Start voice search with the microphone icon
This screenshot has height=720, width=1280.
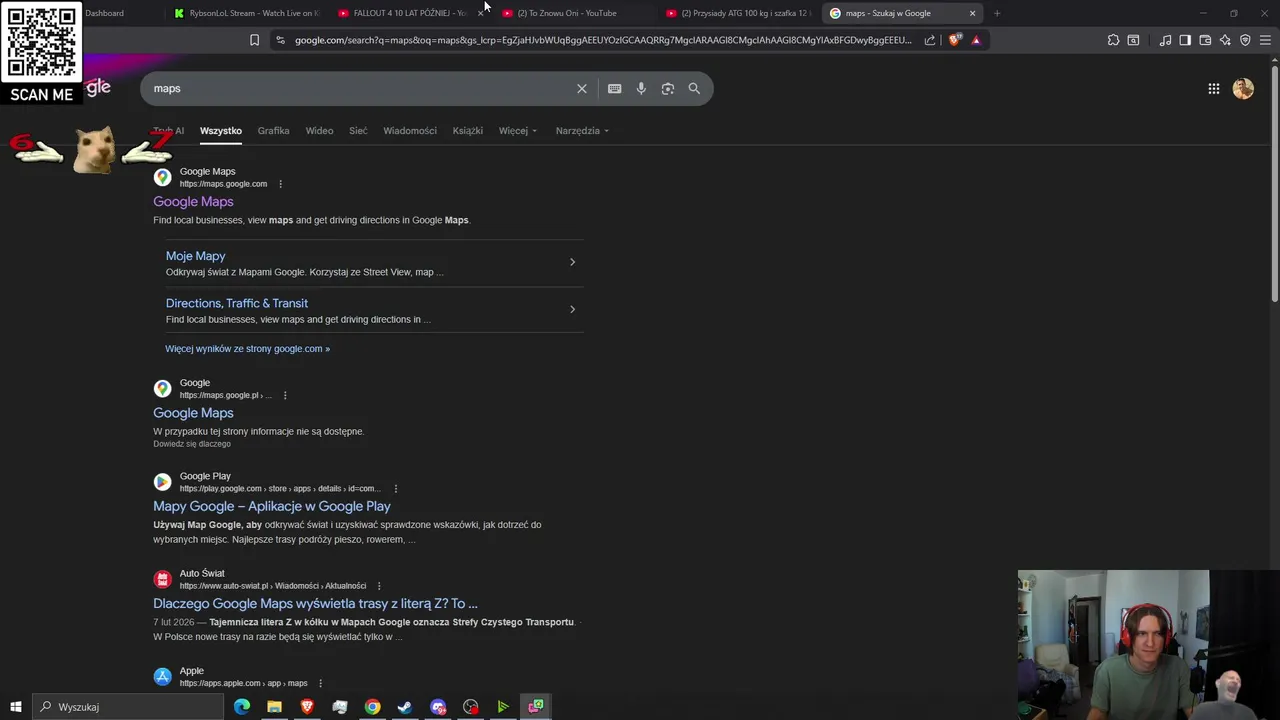pos(641,88)
